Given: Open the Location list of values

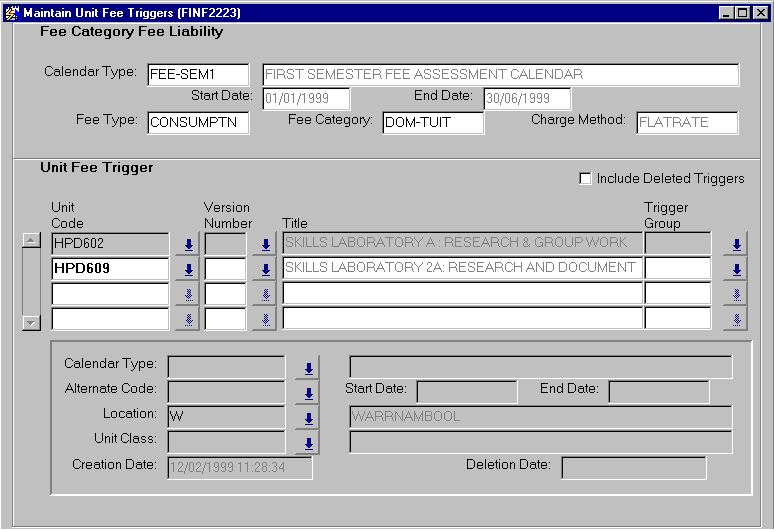Looking at the screenshot, I should point(308,418).
